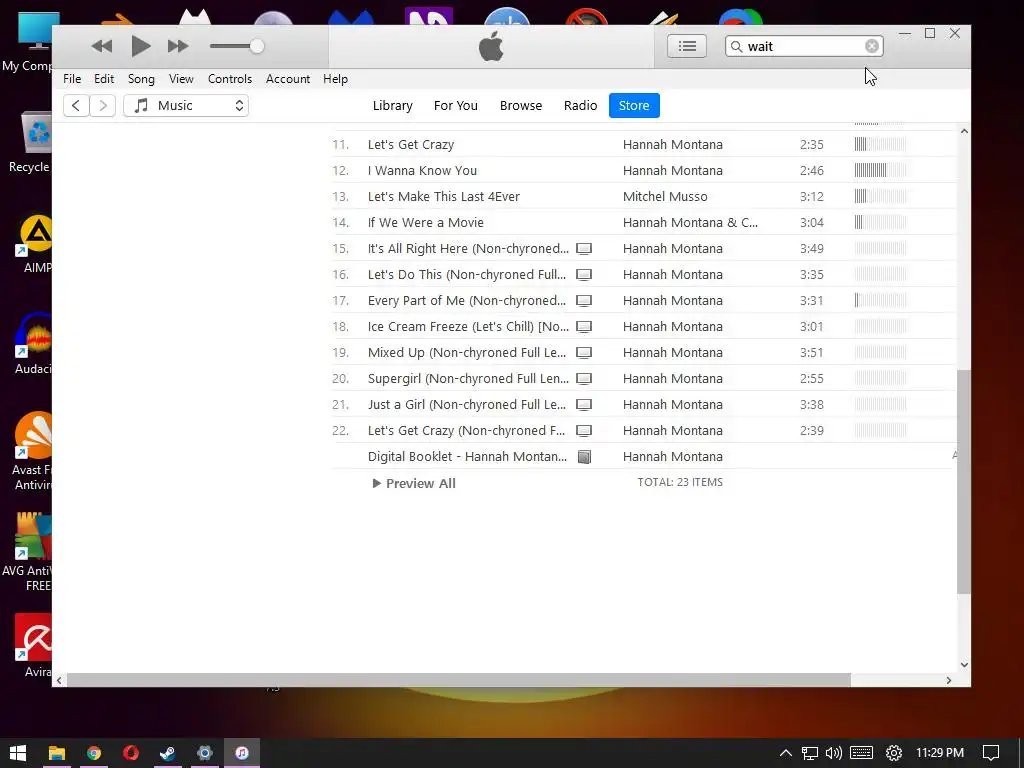Image resolution: width=1024 pixels, height=768 pixels.
Task: Go back with the left chevron
Action: click(x=76, y=105)
